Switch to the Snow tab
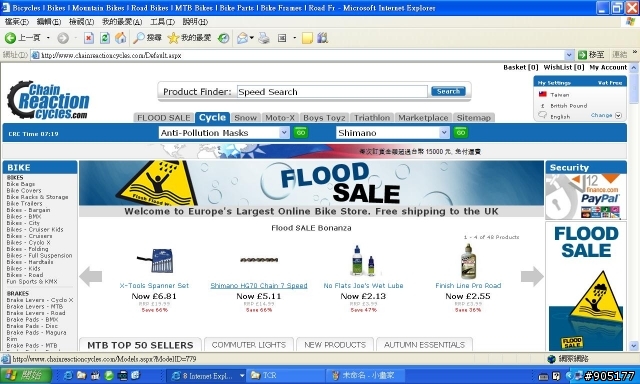Image resolution: width=640 pixels, height=384 pixels. point(245,118)
